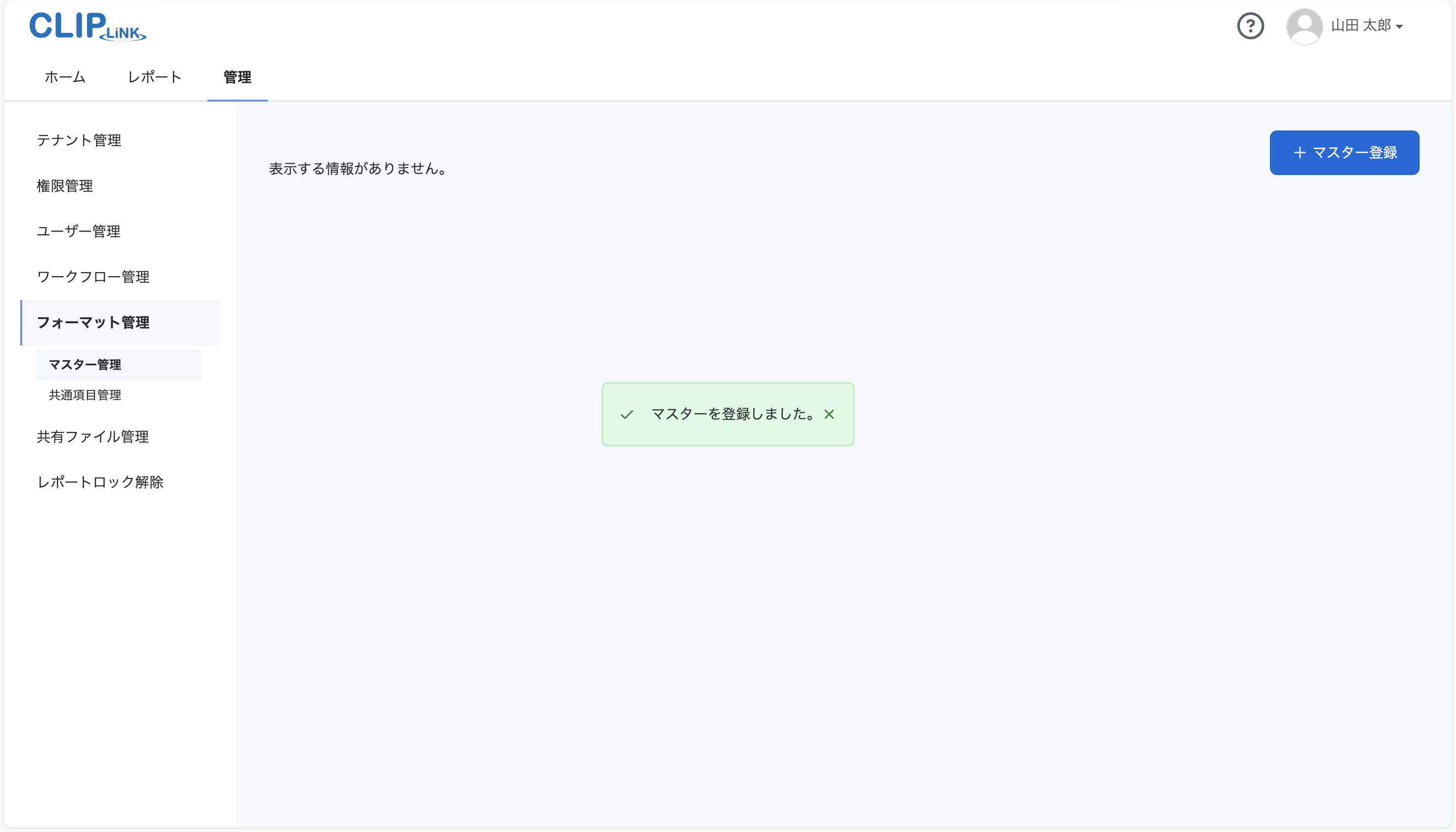Select 共通項目管理 under フォーマット管理
The width and height of the screenshot is (1456, 832).
(84, 395)
